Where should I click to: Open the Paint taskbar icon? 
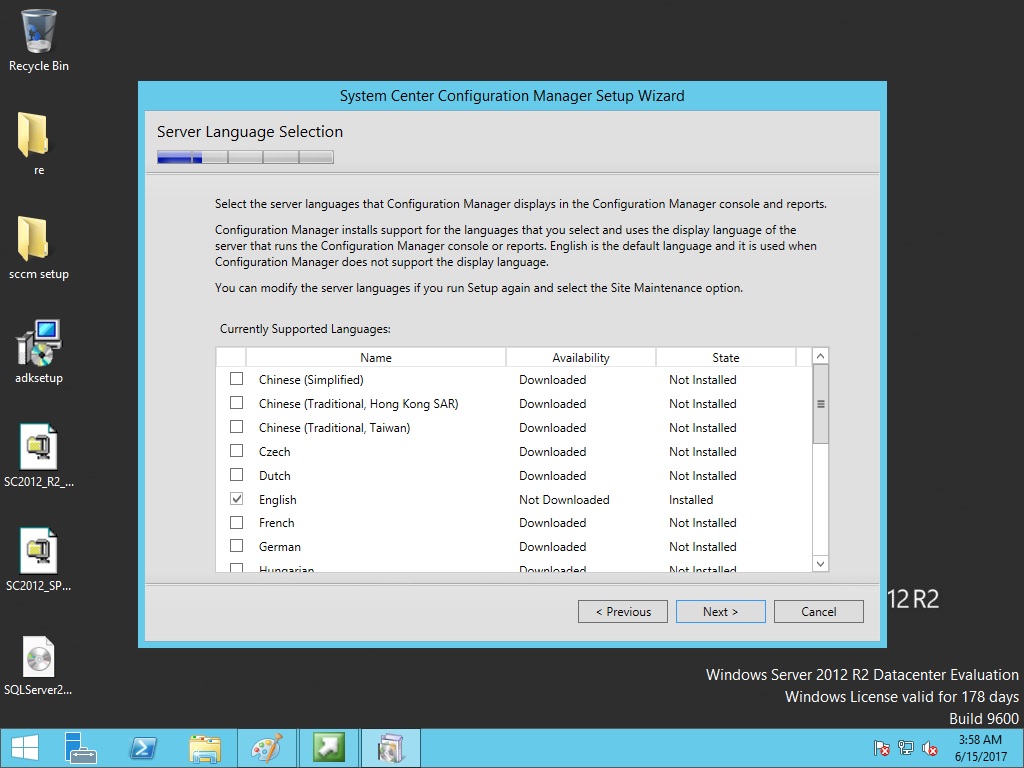266,748
